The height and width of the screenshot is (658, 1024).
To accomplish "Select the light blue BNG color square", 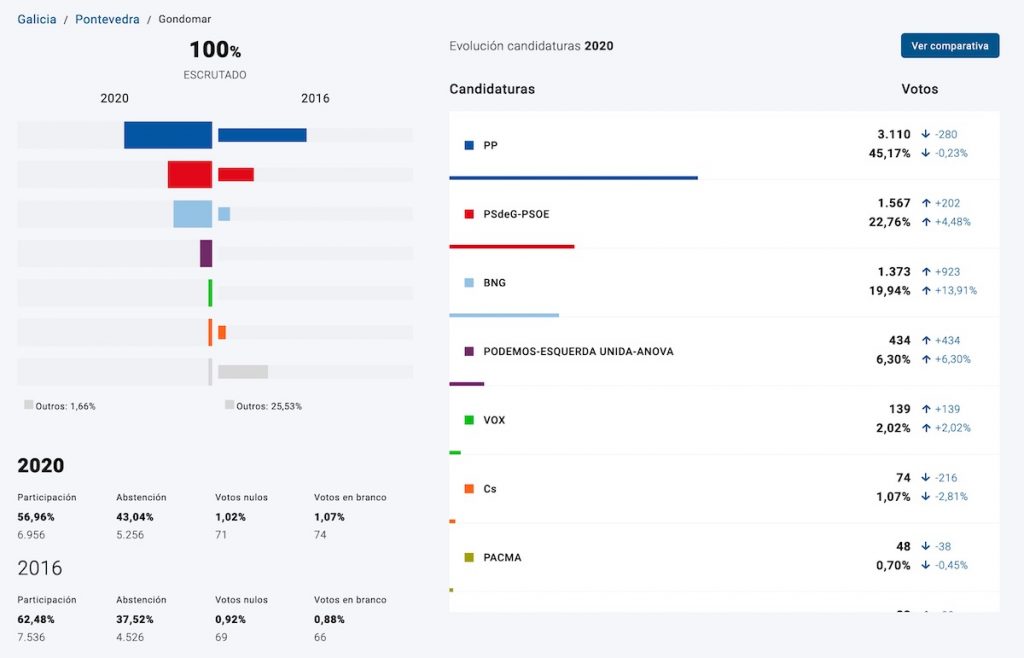I will click(x=469, y=283).
